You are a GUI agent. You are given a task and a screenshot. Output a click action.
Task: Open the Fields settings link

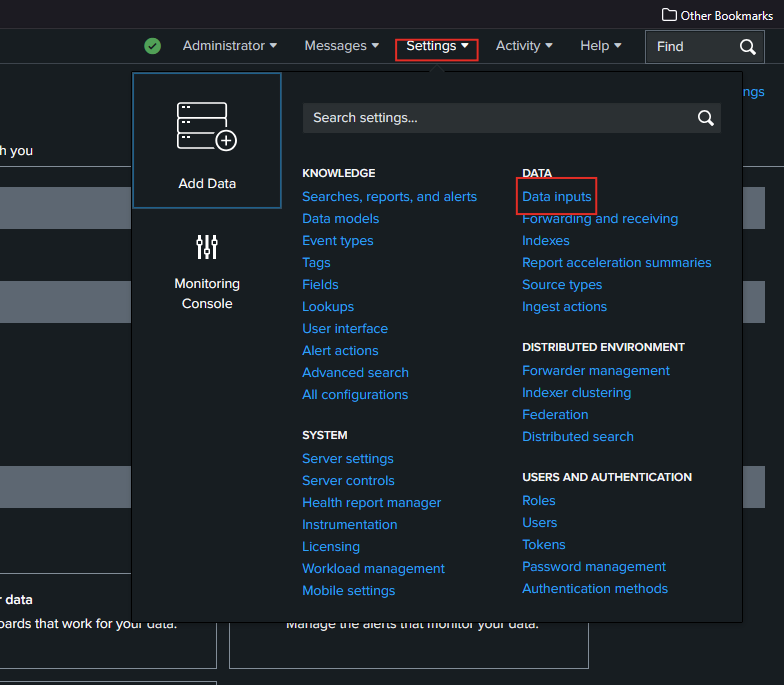pos(320,284)
